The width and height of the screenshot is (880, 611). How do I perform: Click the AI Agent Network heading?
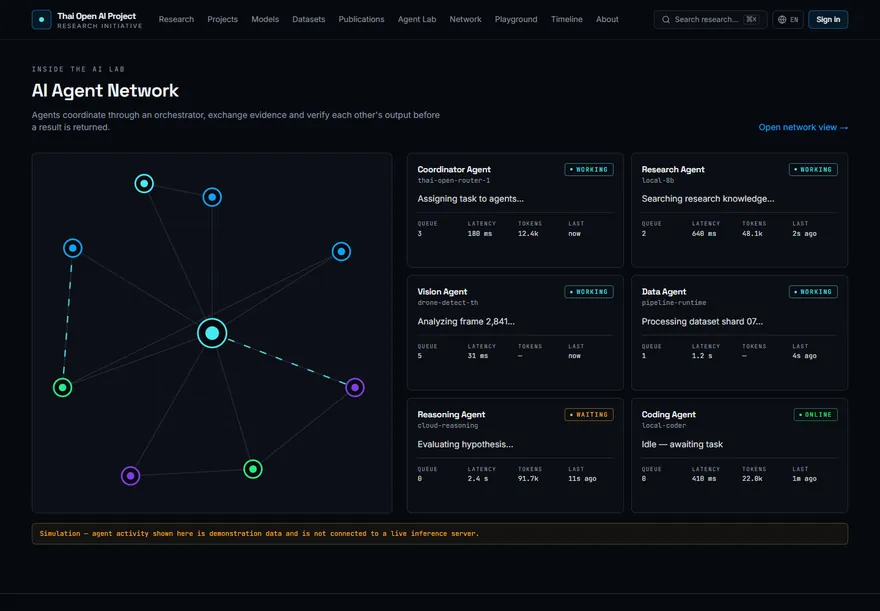(105, 91)
